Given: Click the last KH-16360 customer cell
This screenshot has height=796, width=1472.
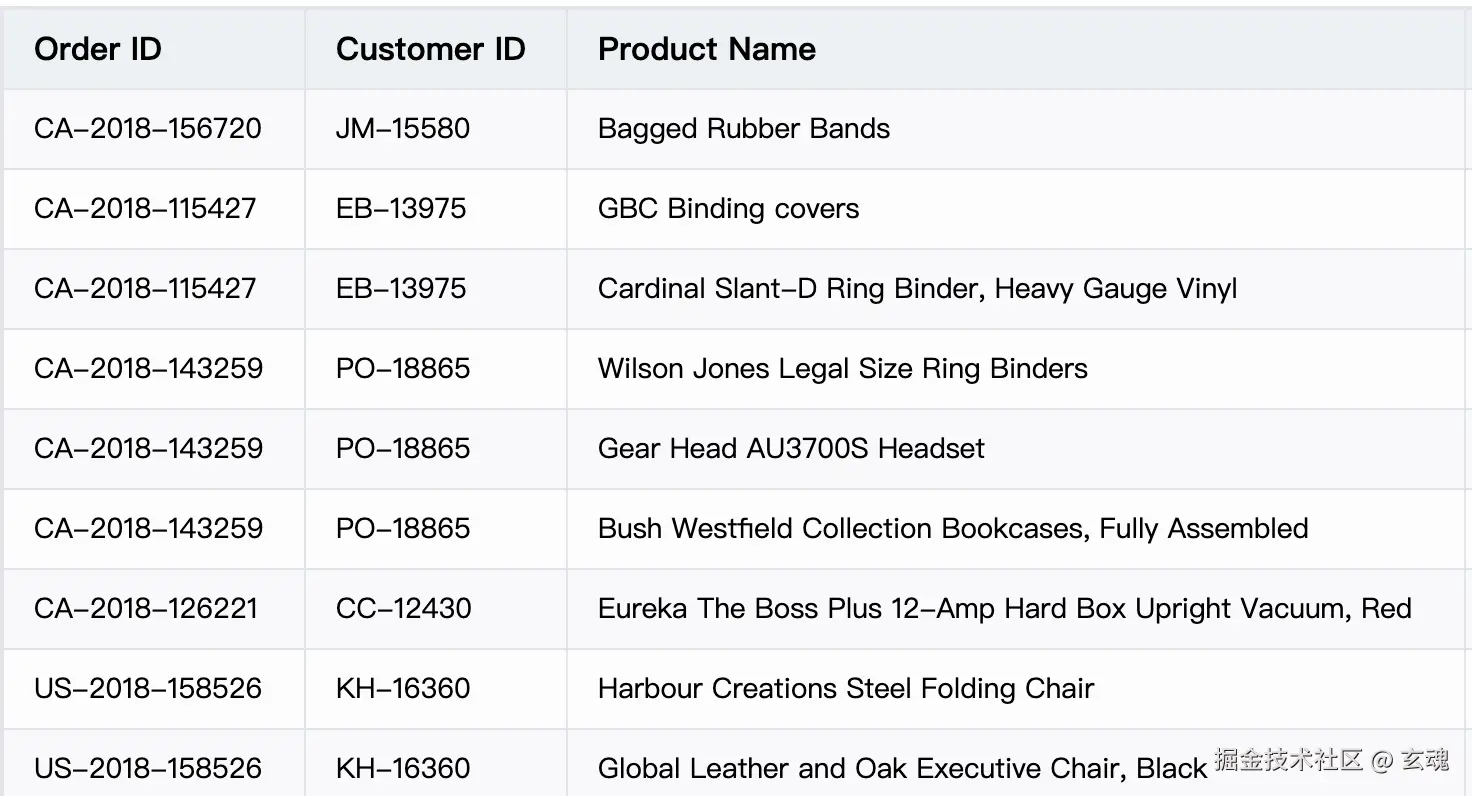Looking at the screenshot, I should click(403, 769).
